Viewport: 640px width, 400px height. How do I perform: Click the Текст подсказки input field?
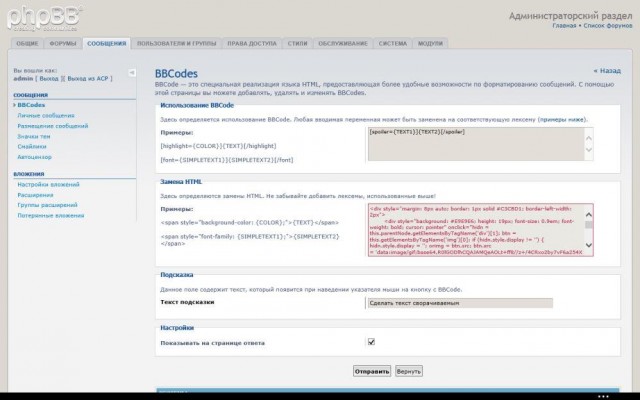pyautogui.click(x=456, y=302)
